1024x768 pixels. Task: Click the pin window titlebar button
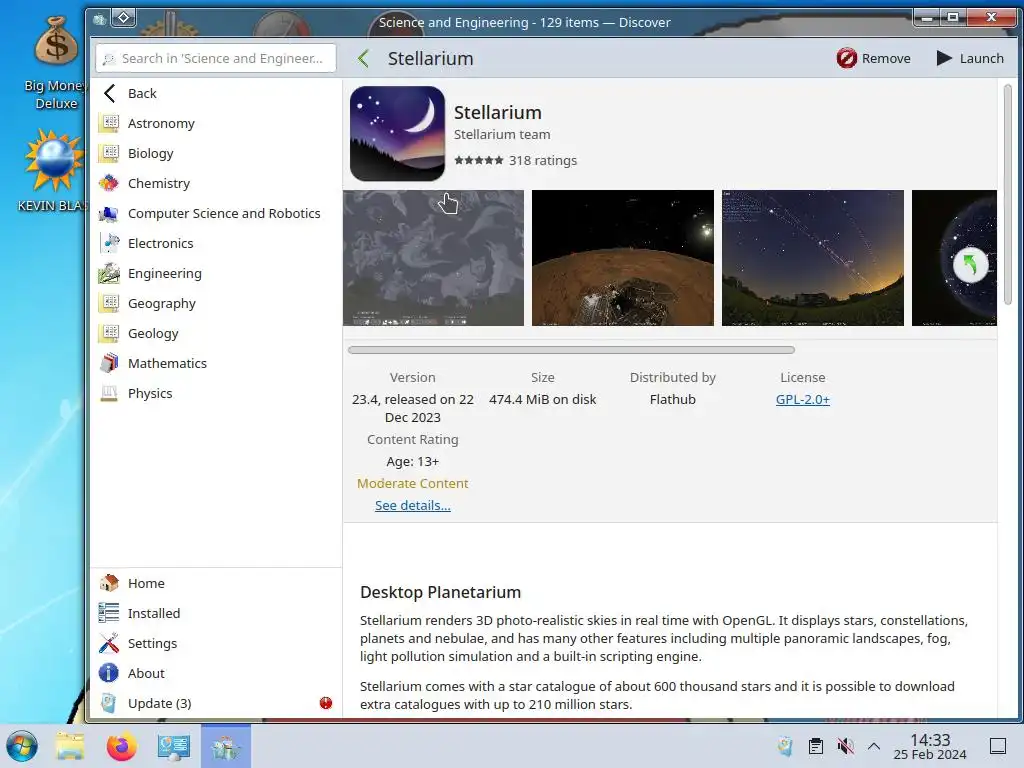(x=123, y=18)
